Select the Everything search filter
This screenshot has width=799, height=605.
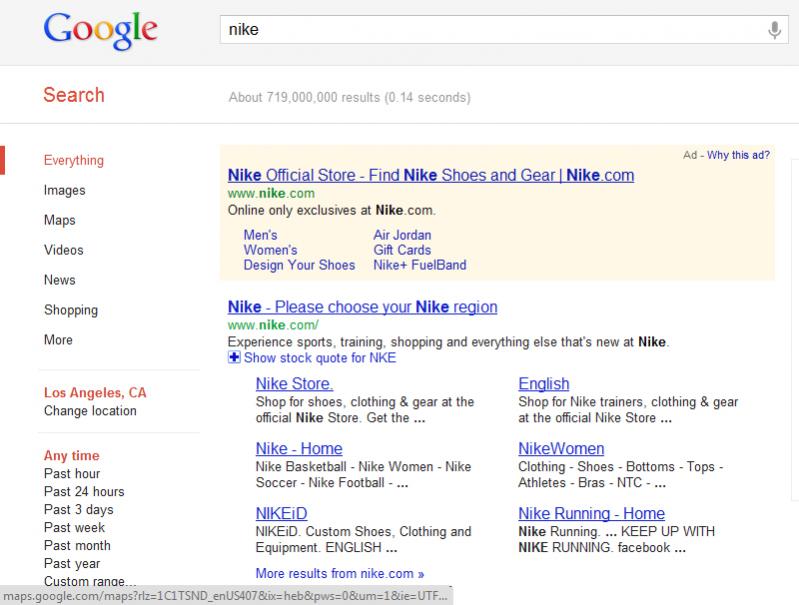[74, 160]
